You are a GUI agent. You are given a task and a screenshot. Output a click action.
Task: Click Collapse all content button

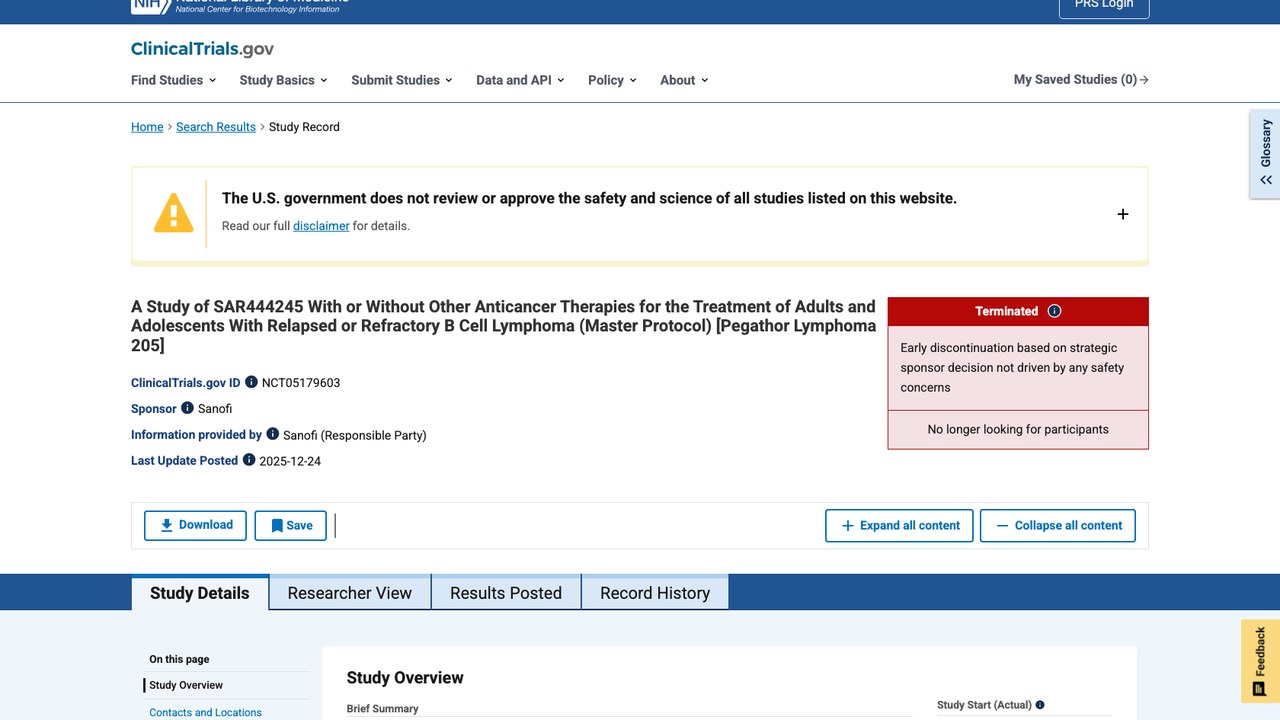[1058, 525]
